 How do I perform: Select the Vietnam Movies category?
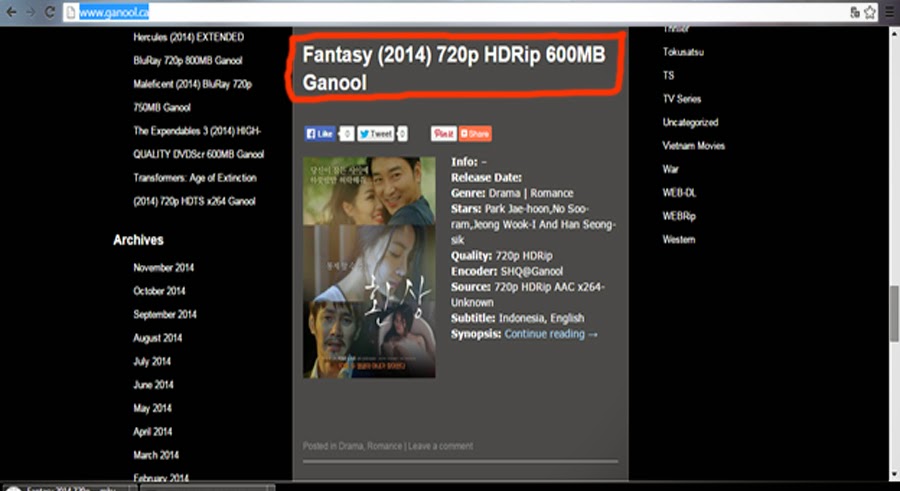point(693,146)
